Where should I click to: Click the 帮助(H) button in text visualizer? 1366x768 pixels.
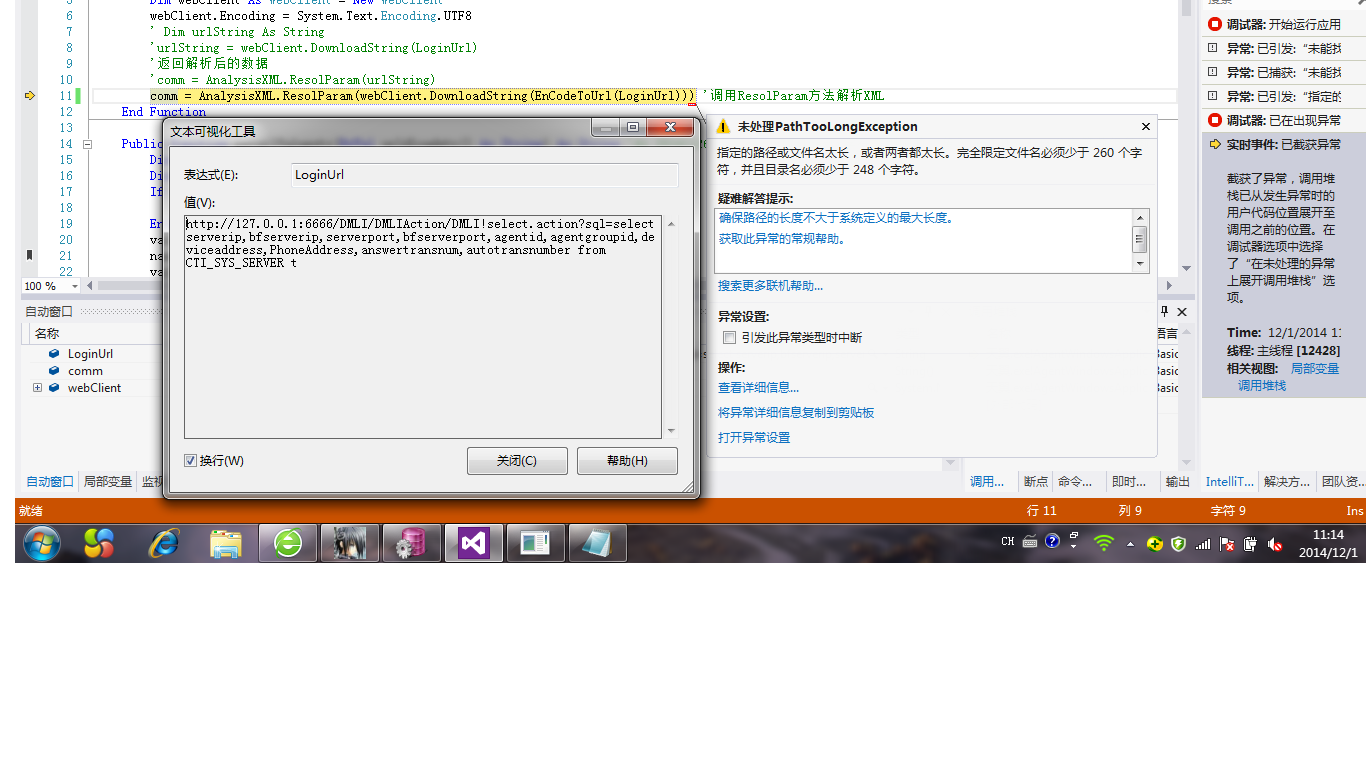(627, 461)
